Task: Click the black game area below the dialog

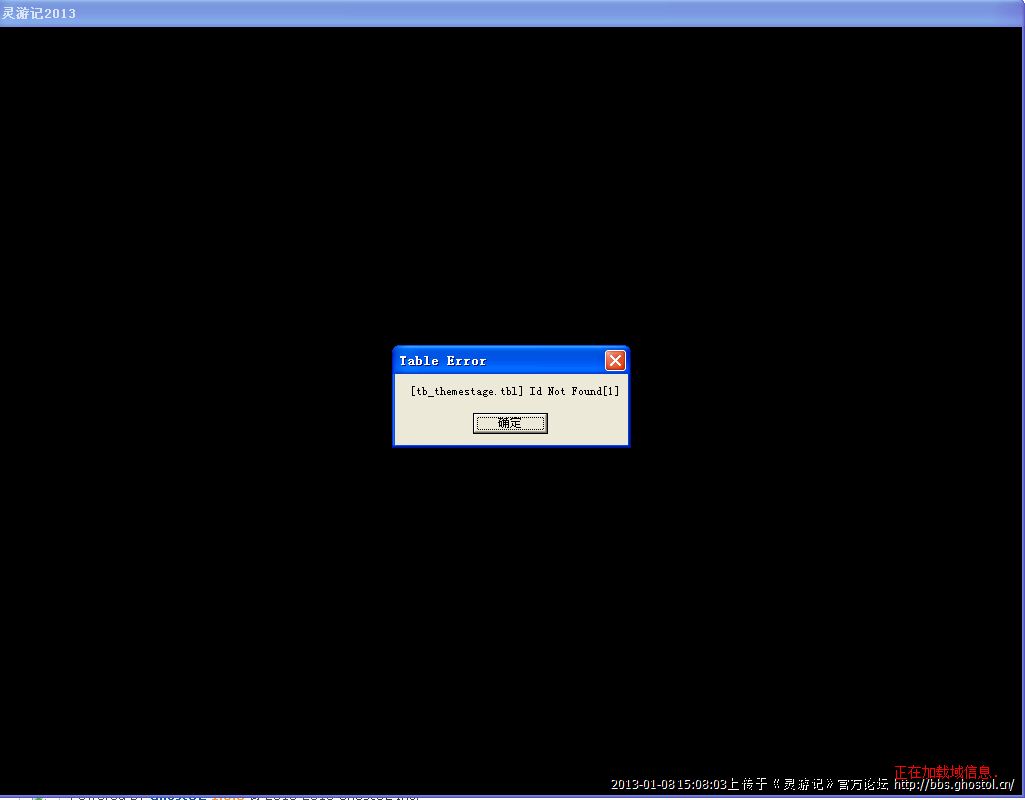Action: (510, 600)
